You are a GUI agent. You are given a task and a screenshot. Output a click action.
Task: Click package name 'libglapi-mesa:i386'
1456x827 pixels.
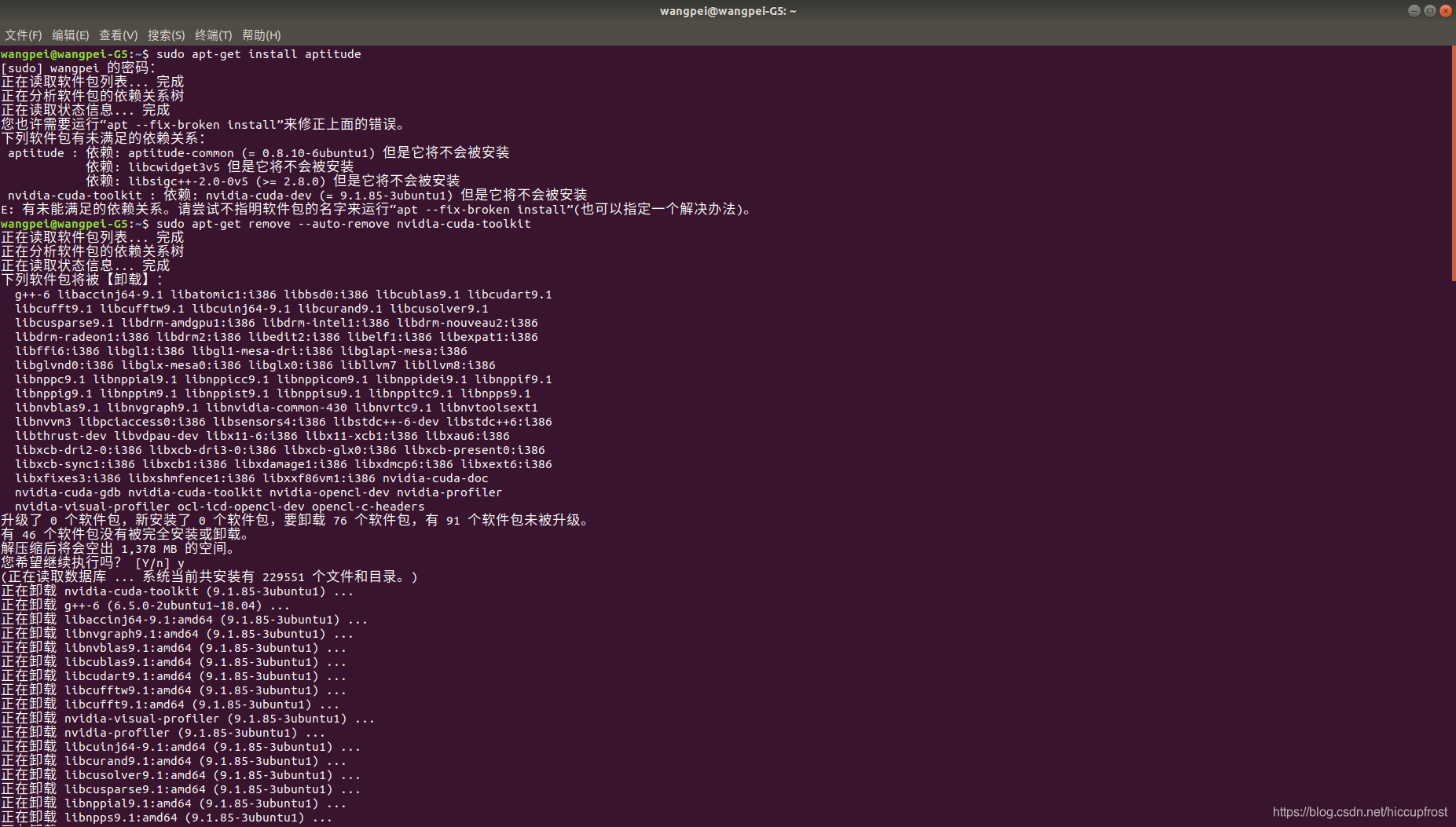click(x=403, y=351)
